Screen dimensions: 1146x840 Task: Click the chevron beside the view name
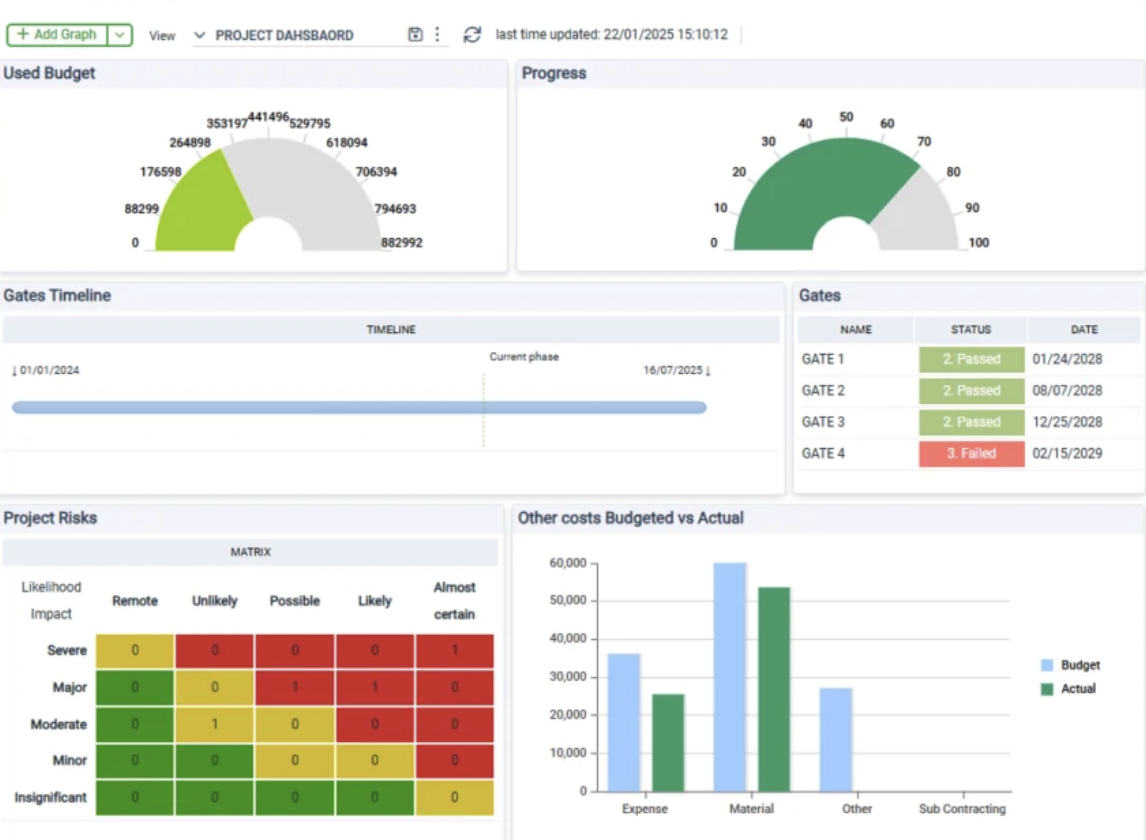click(199, 35)
